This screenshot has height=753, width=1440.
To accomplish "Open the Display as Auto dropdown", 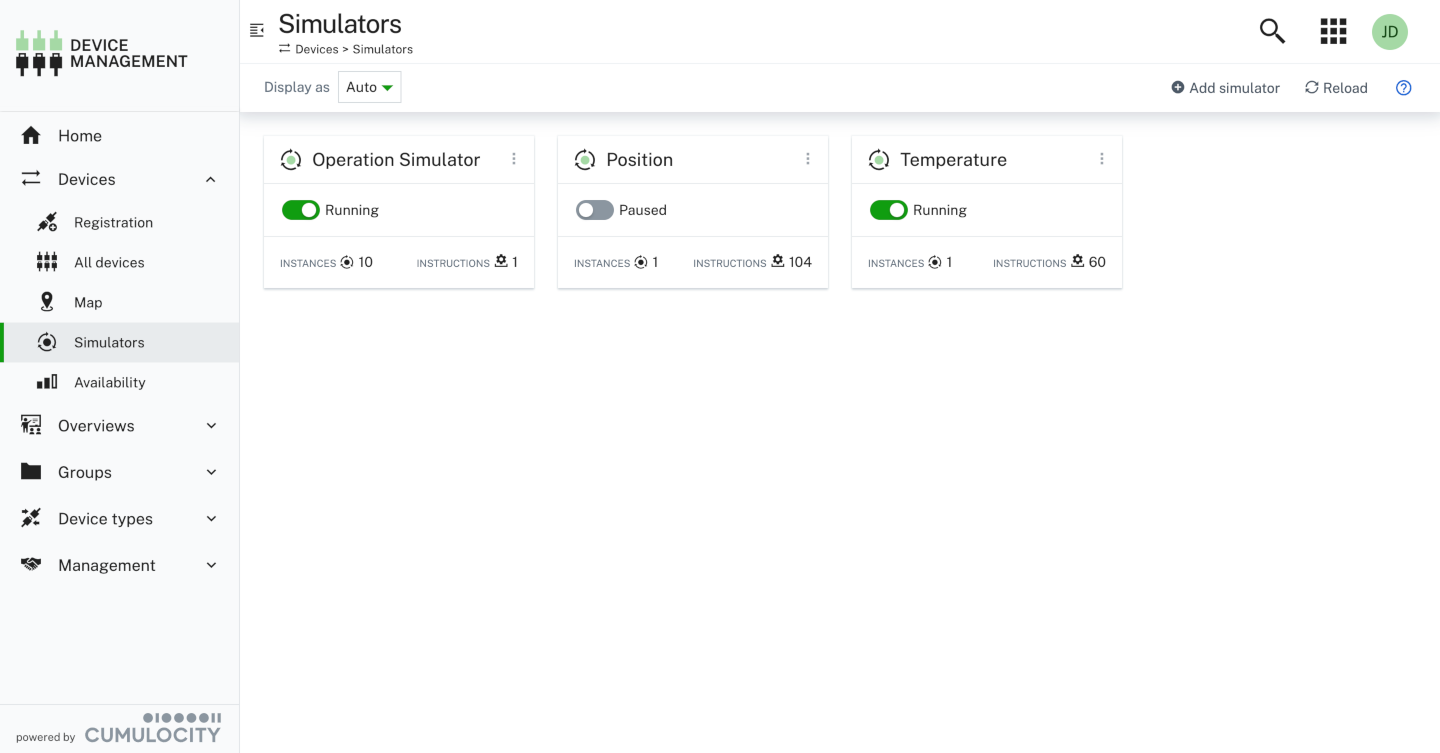I will pos(369,87).
